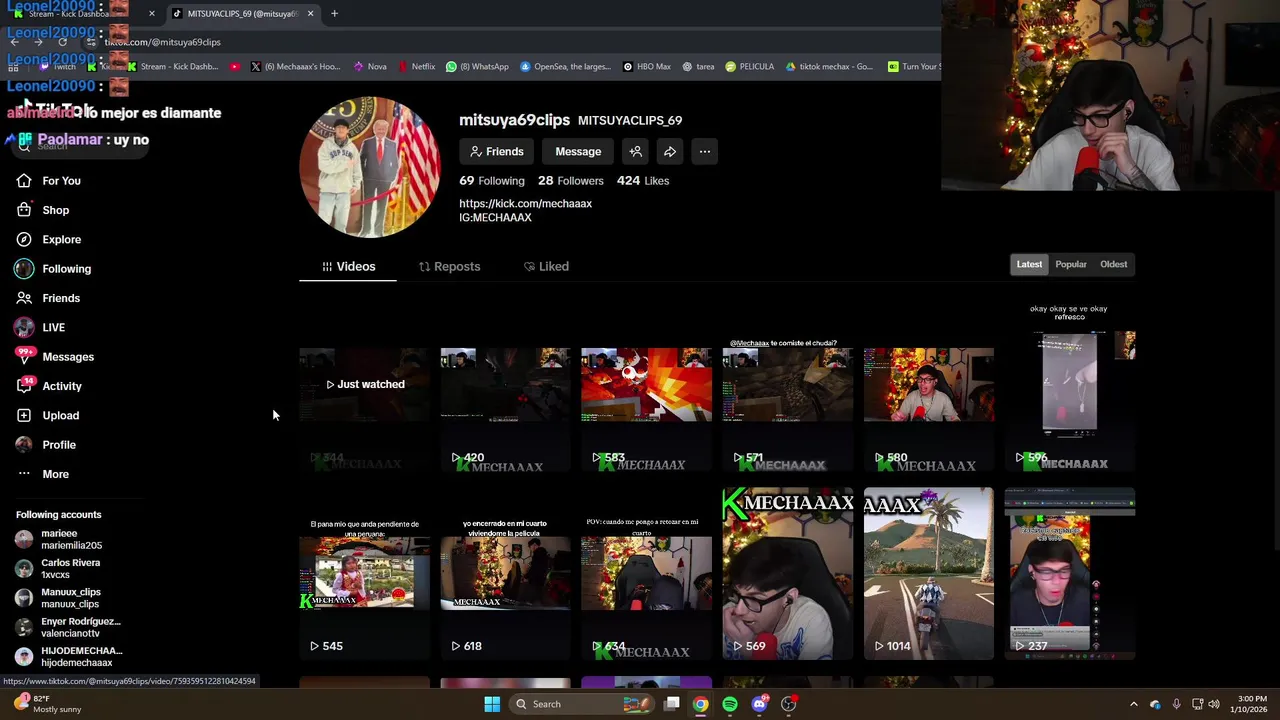Screen dimensions: 1280x720
Task: Switch to the Reposts tab
Action: [449, 267]
